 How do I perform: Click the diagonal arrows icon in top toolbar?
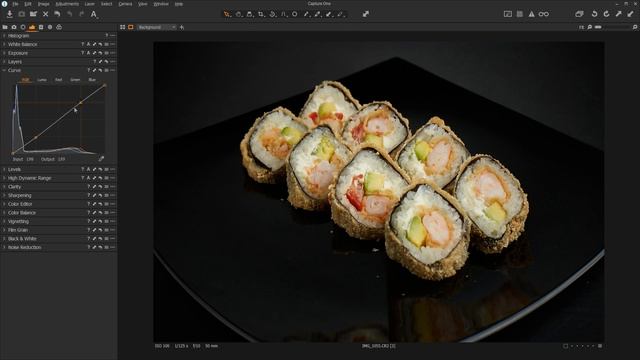tap(366, 14)
